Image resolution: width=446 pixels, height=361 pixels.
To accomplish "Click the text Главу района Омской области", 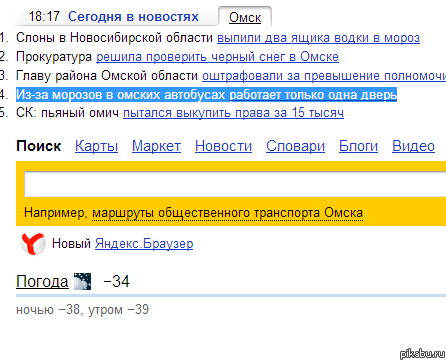I will click(107, 76).
